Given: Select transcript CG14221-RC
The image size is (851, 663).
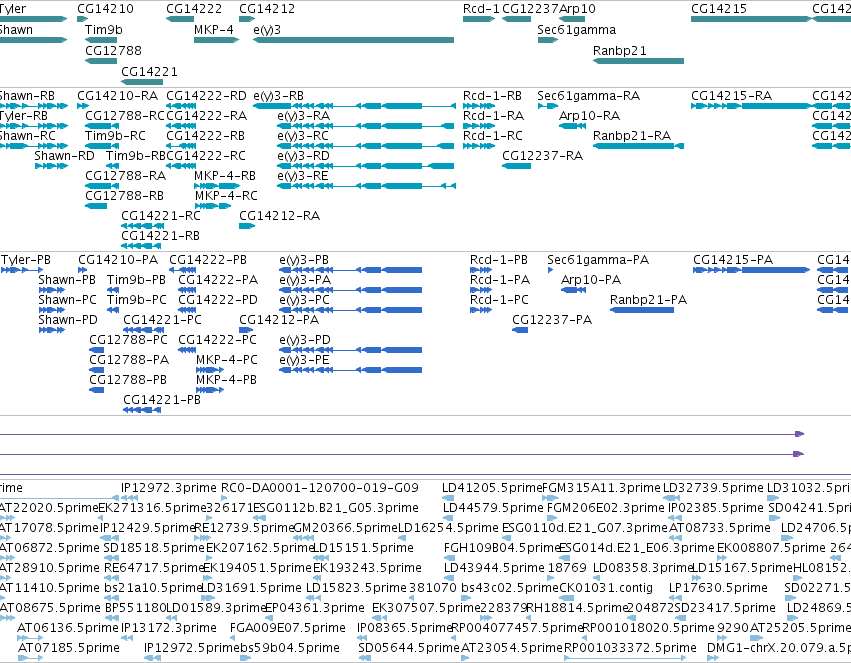Looking at the screenshot, I should click(x=142, y=226).
